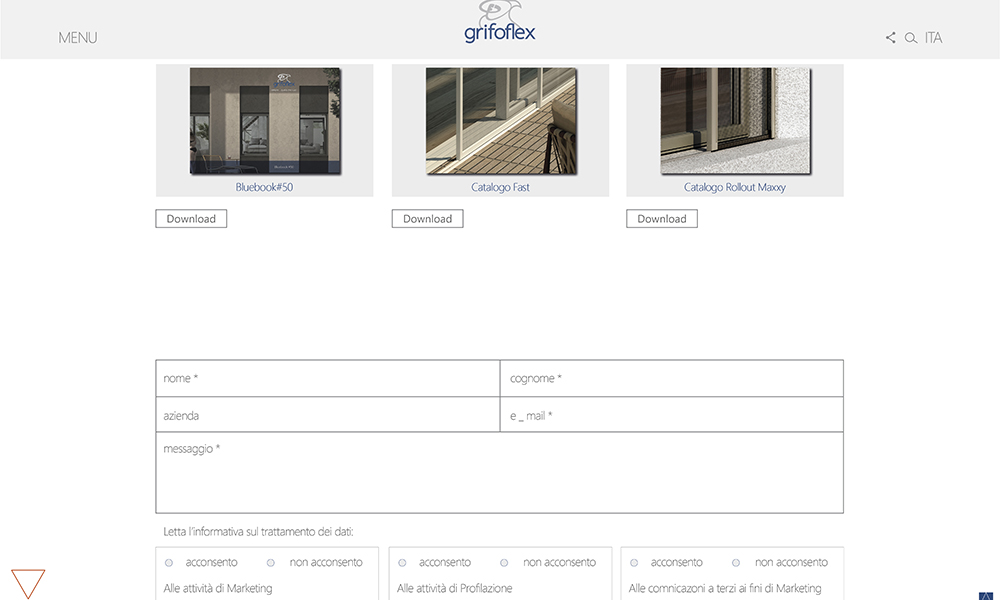
Task: Click the Catalogo Fast title link
Action: [x=500, y=187]
